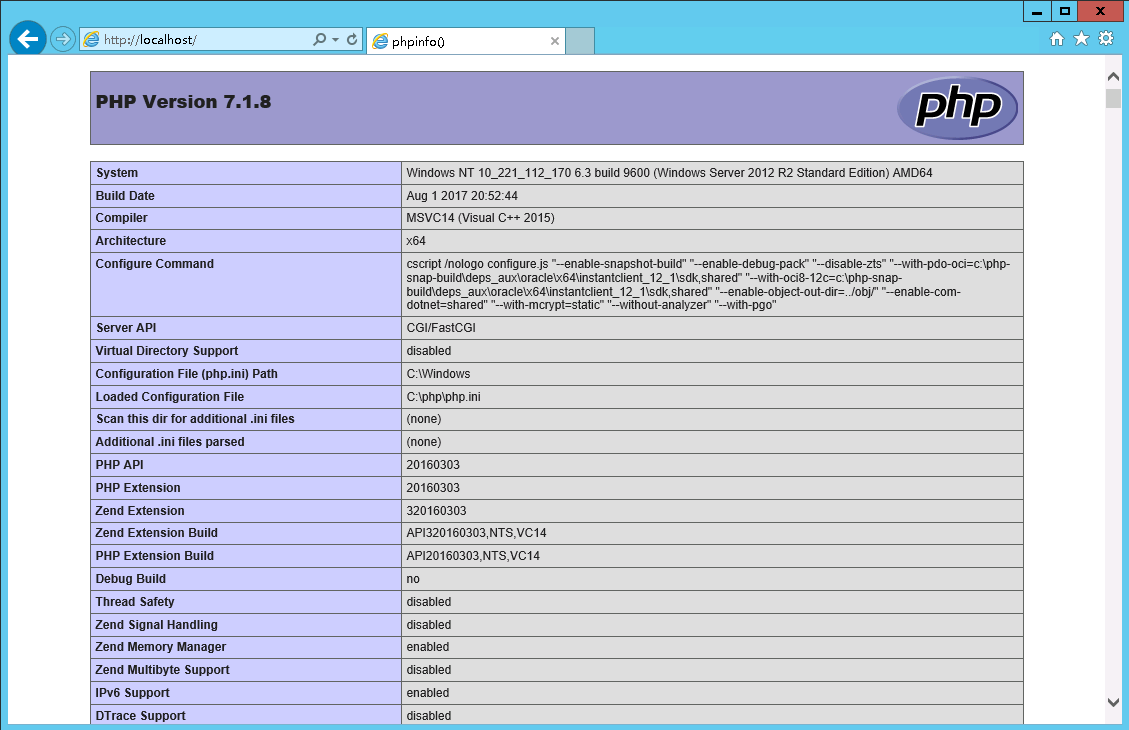Click API20160303,NTS,VC14 value

pos(473,556)
